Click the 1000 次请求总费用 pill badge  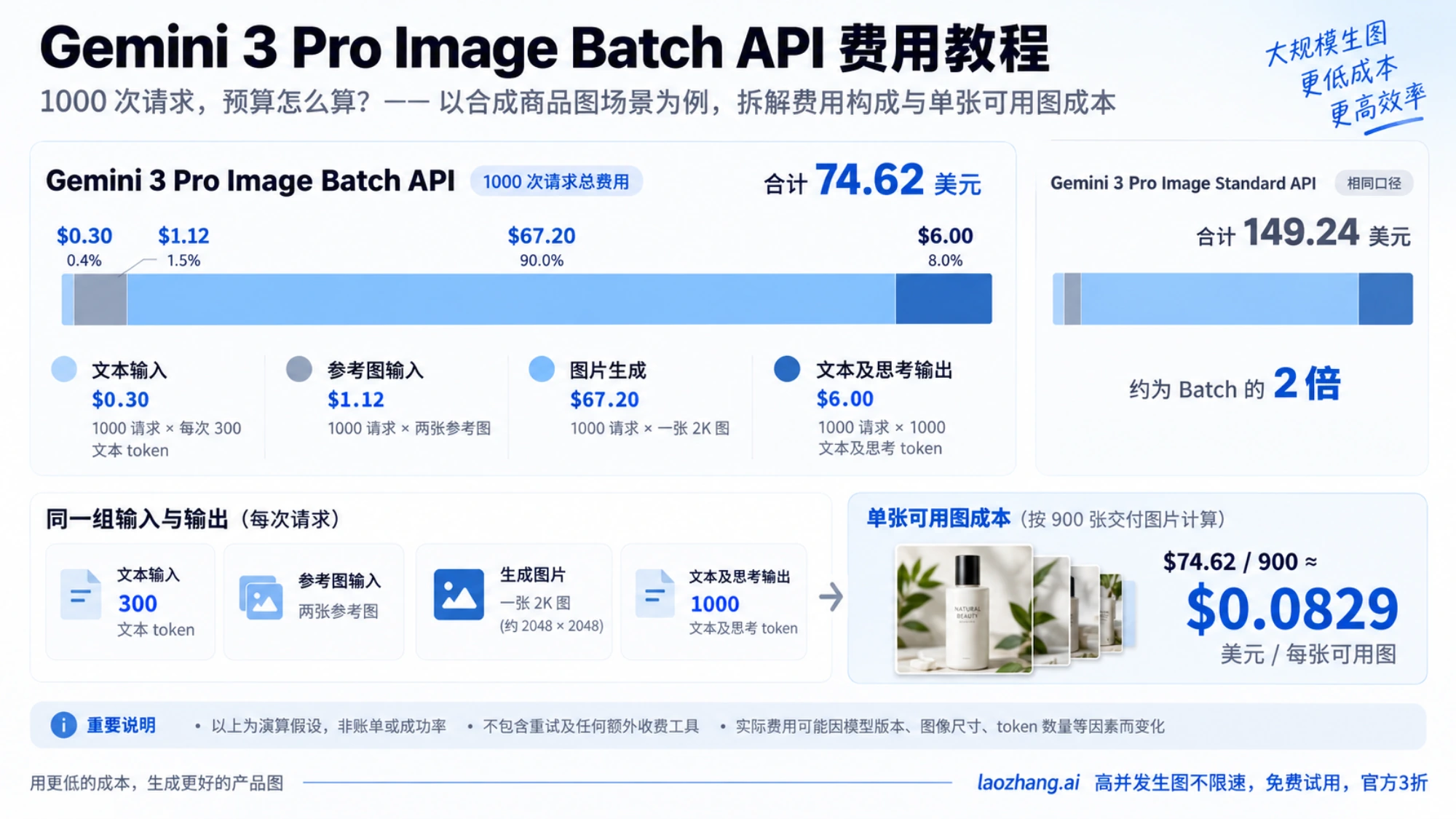coord(556,181)
